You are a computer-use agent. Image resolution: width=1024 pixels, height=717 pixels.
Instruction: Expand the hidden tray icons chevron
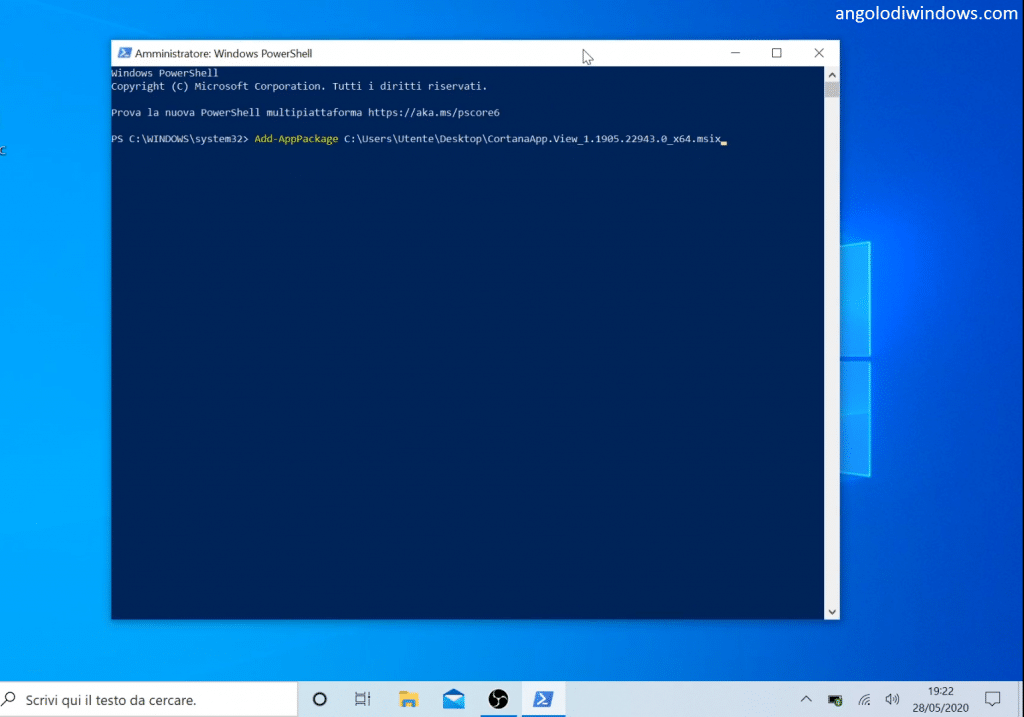coord(807,699)
